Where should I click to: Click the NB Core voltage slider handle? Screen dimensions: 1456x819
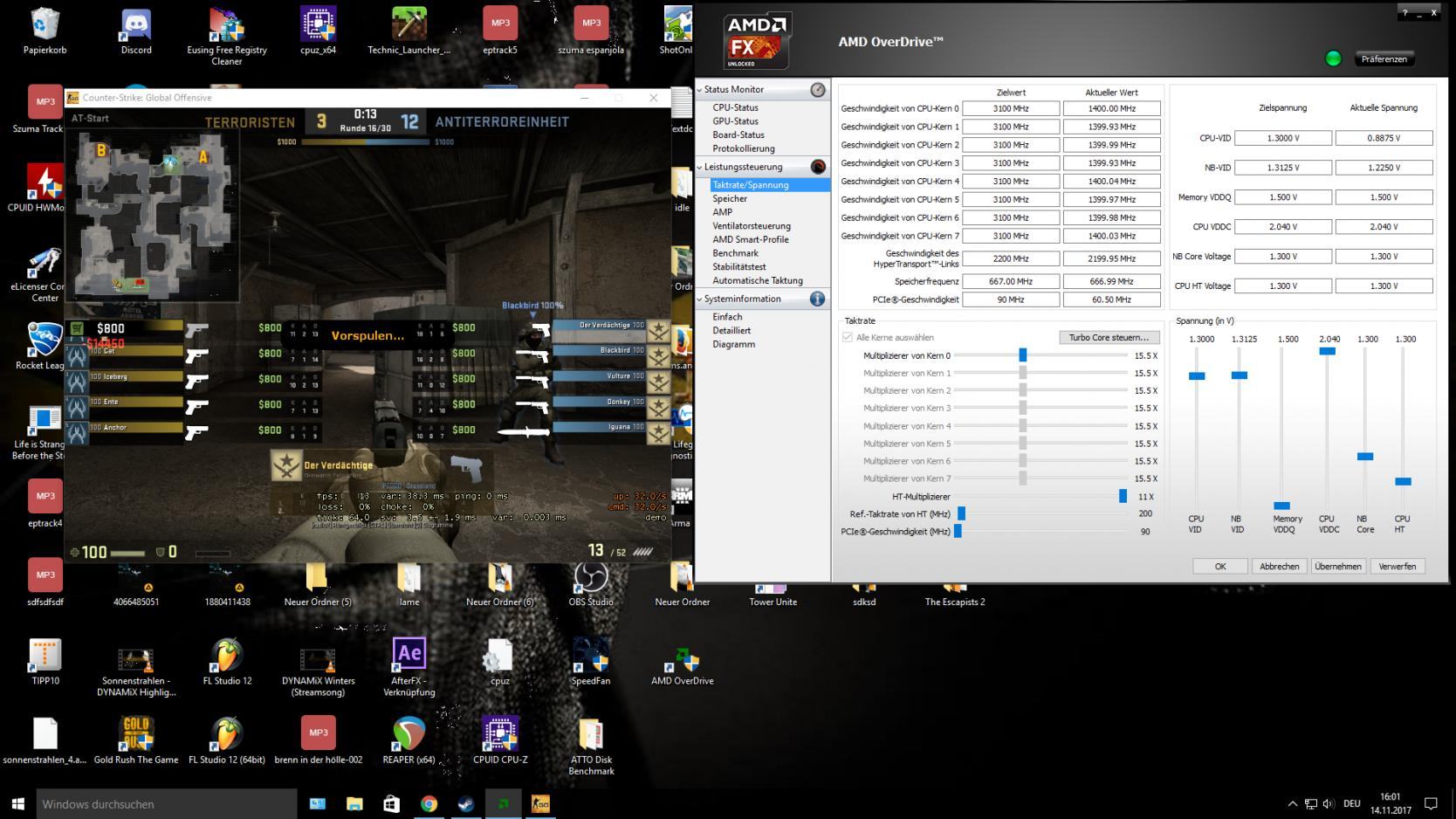[x=1365, y=457]
